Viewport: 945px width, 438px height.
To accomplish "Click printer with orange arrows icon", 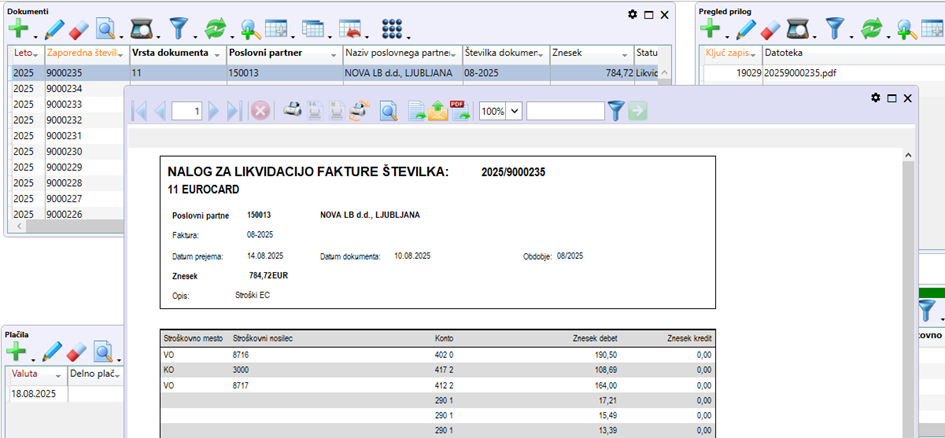I will coord(360,111).
